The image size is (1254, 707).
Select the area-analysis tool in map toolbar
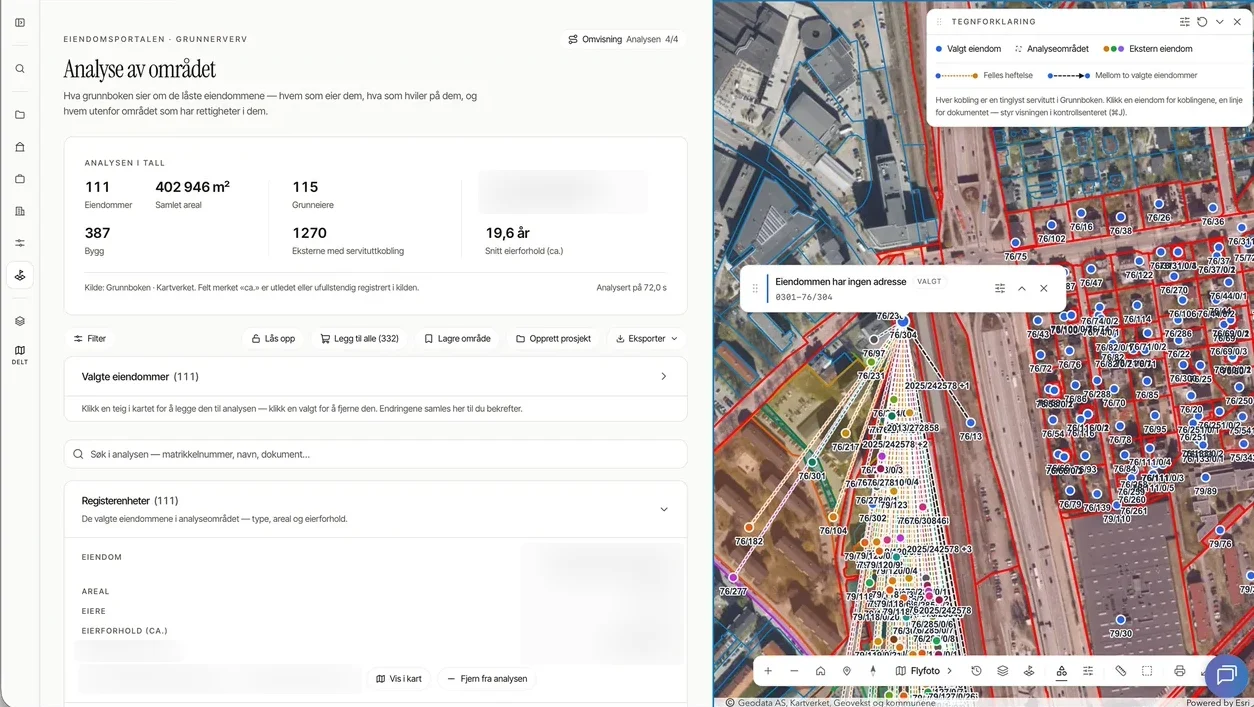pos(1029,671)
